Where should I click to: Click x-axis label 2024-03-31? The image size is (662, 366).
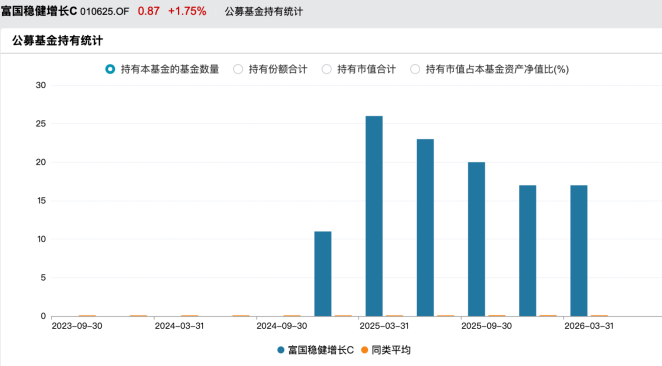[179, 326]
